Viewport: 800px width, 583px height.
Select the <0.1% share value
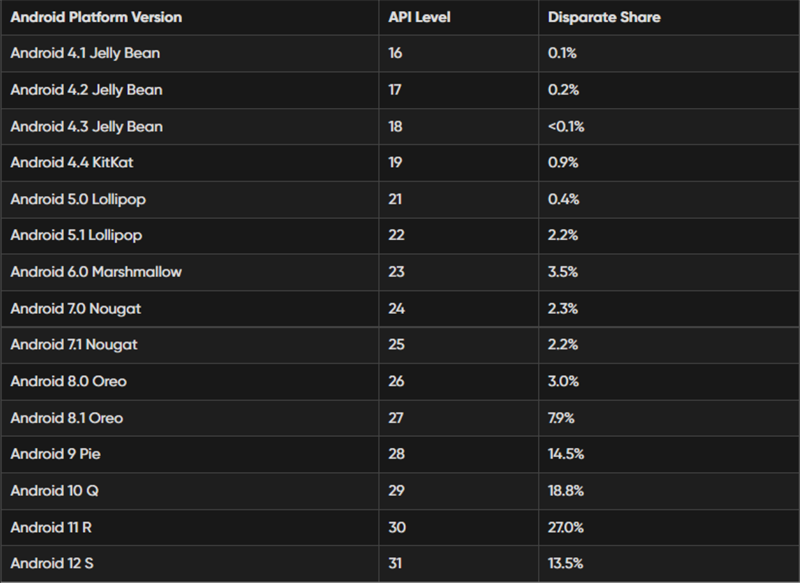(x=566, y=126)
